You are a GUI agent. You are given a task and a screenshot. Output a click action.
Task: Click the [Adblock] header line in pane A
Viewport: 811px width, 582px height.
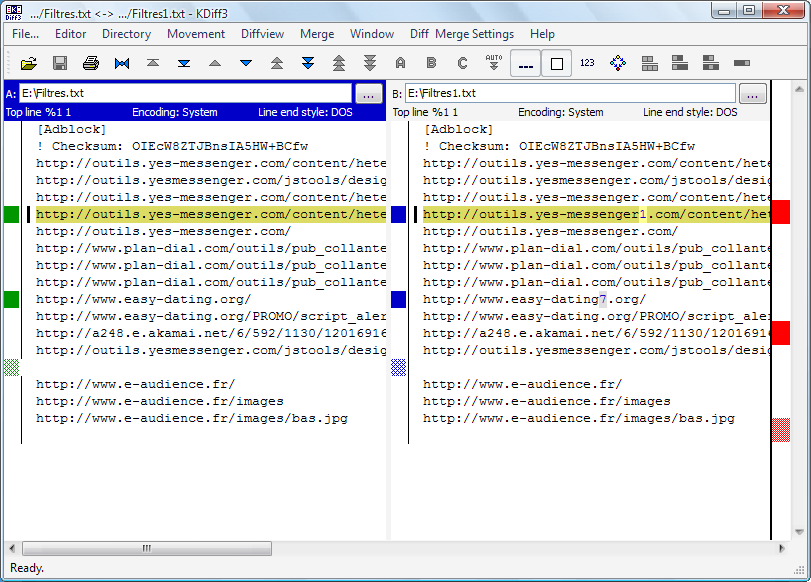pyautogui.click(x=71, y=129)
